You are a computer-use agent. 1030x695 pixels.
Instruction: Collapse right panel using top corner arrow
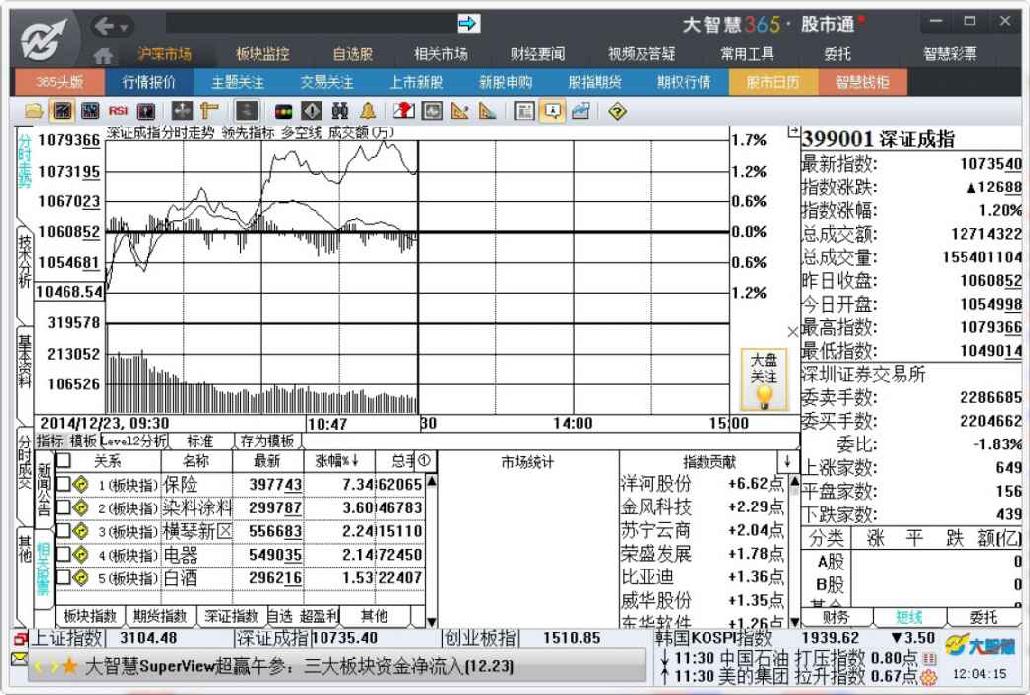(x=793, y=132)
